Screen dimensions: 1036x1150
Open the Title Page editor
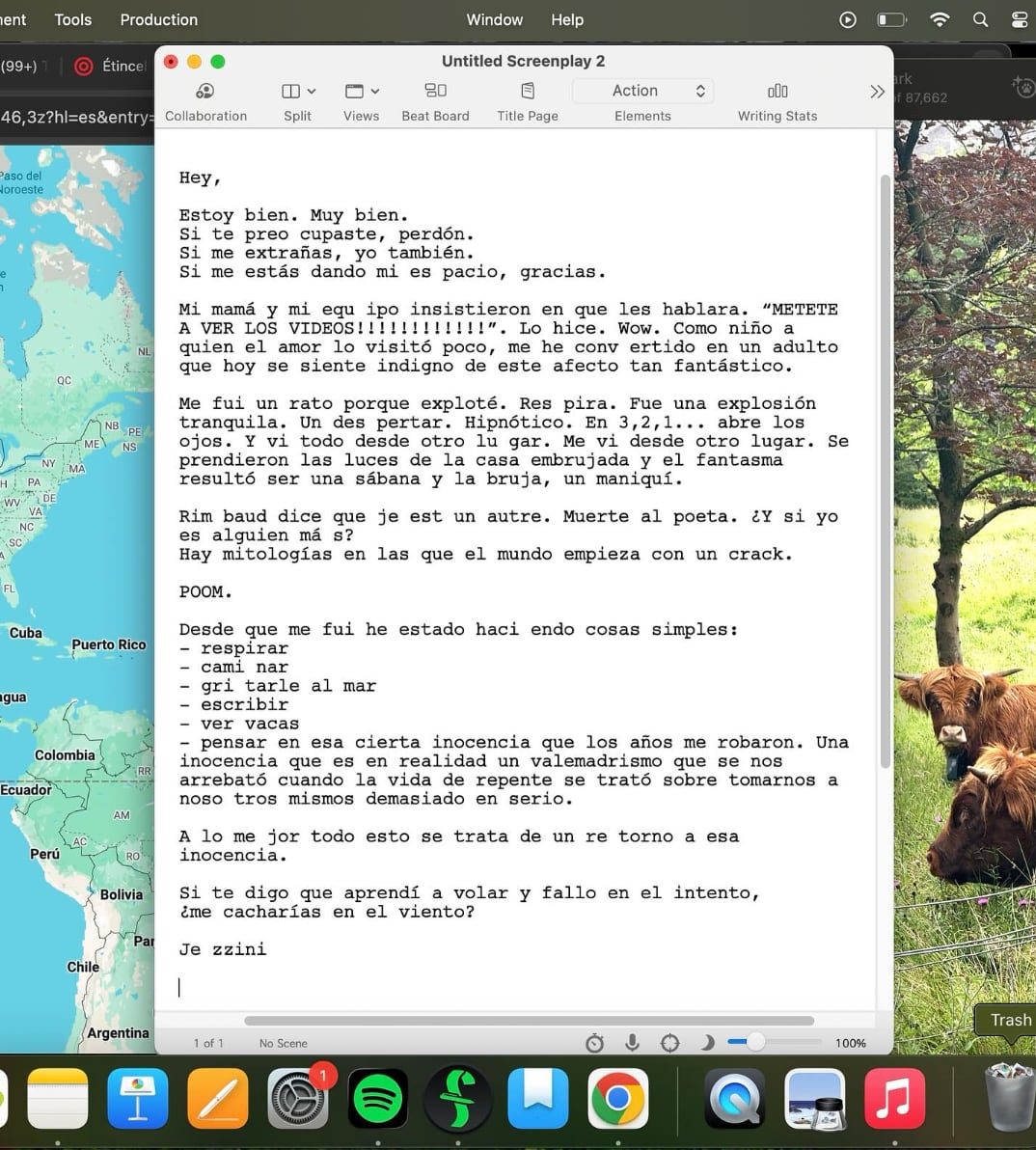(527, 100)
